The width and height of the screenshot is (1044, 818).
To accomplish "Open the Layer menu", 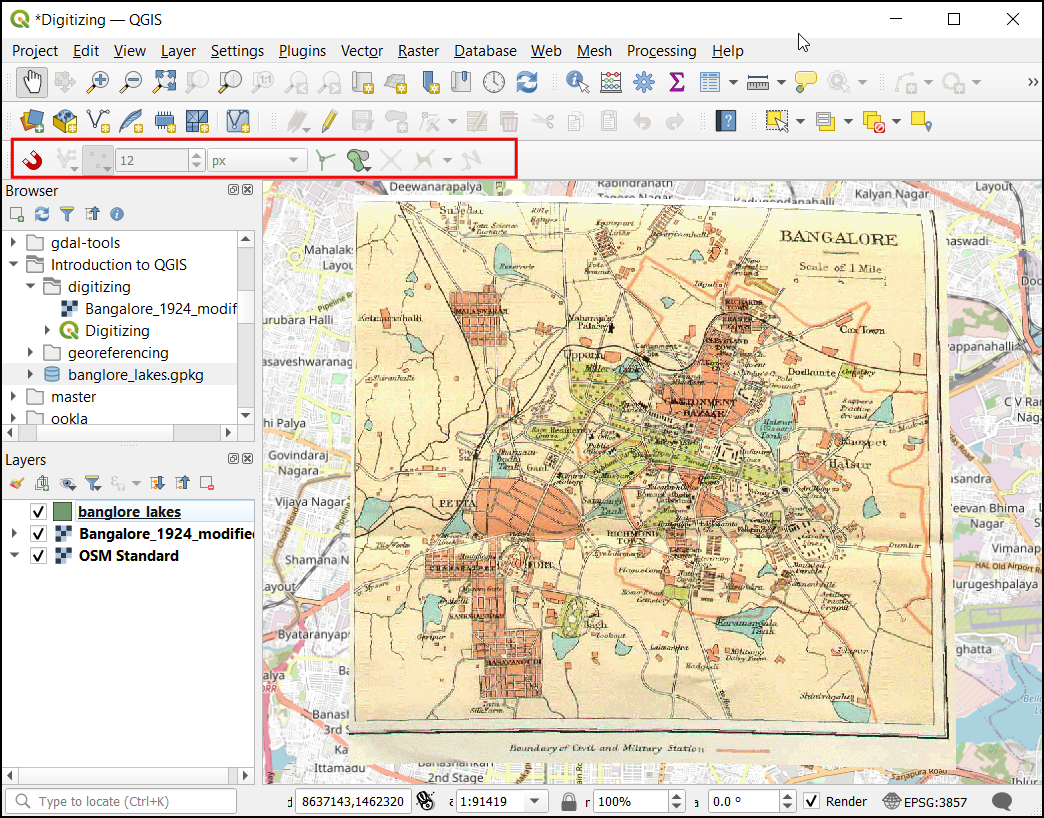I will 178,51.
